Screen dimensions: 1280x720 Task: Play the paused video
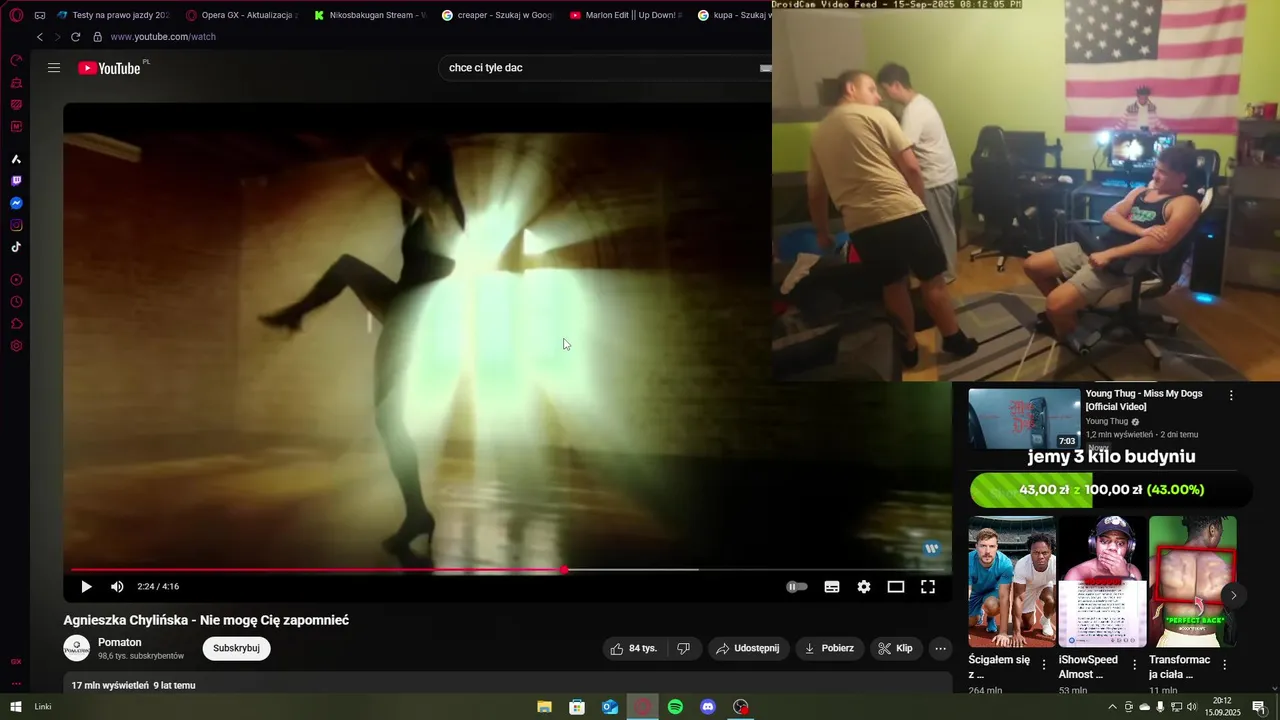pyautogui.click(x=86, y=587)
